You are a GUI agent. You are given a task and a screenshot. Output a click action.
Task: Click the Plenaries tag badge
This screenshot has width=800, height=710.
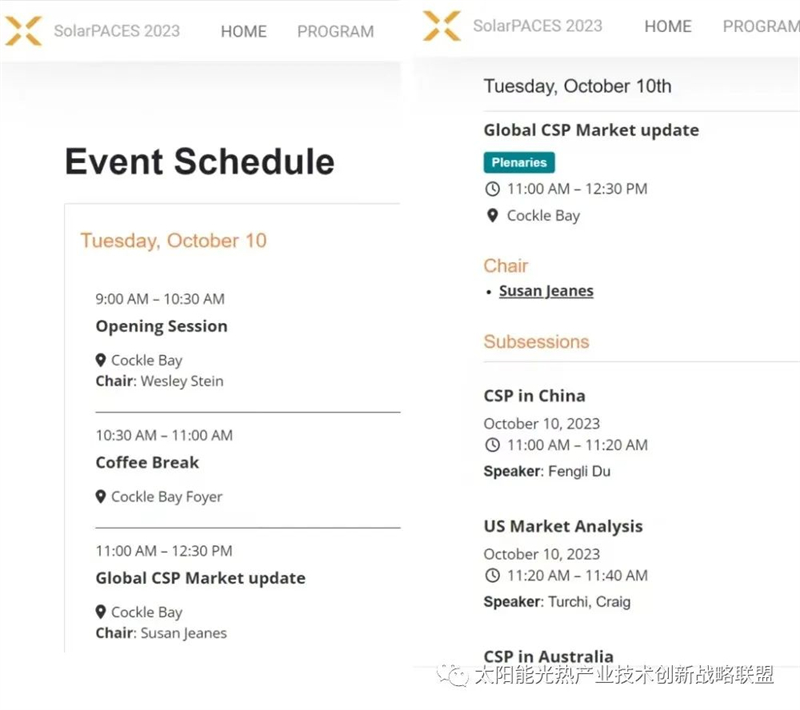pyautogui.click(x=519, y=163)
